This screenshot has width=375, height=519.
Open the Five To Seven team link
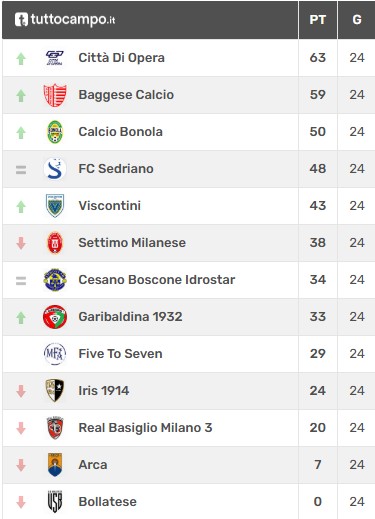(x=120, y=354)
